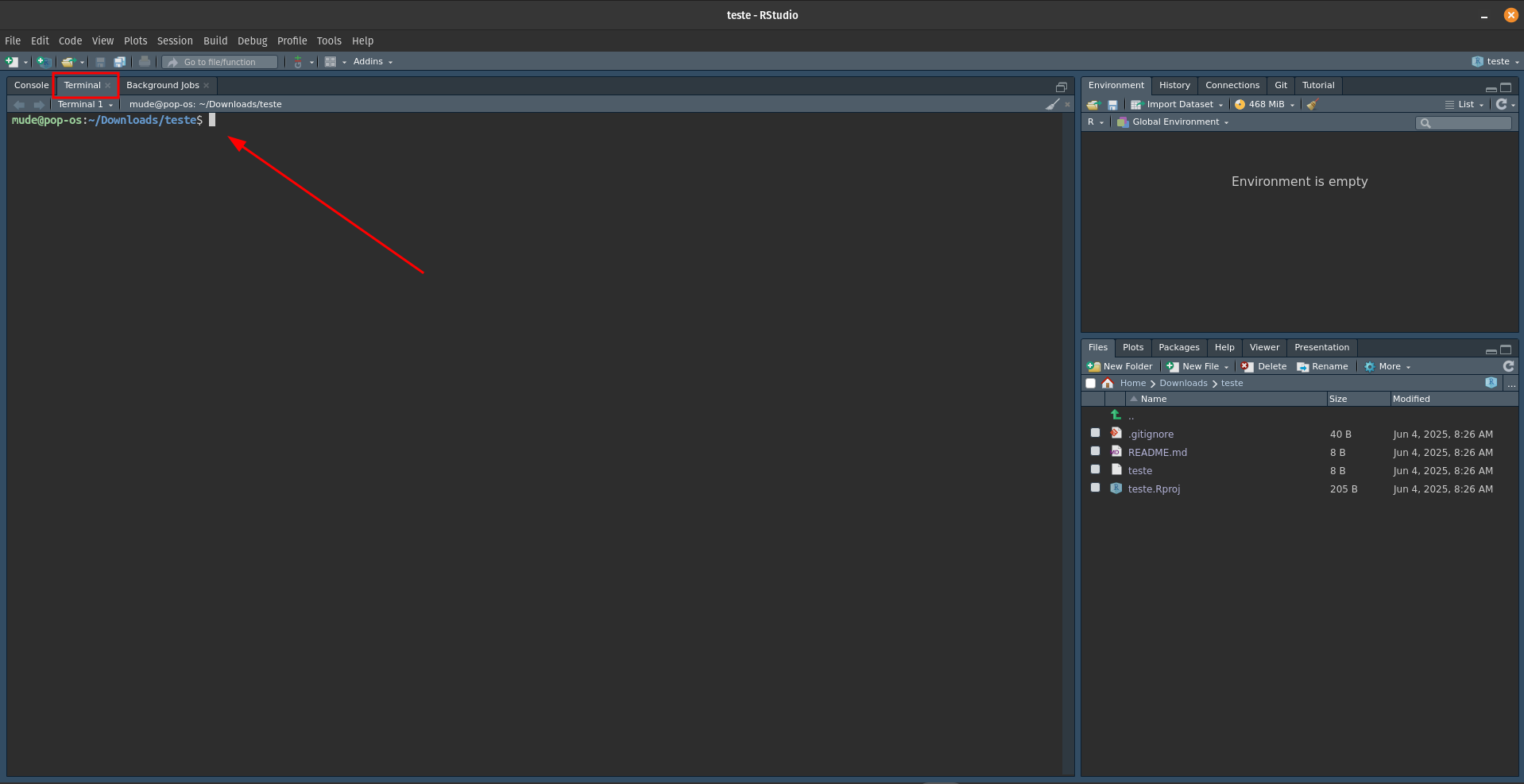The image size is (1524, 784).
Task: Select the teste.Rproj checkbox
Action: 1095,489
